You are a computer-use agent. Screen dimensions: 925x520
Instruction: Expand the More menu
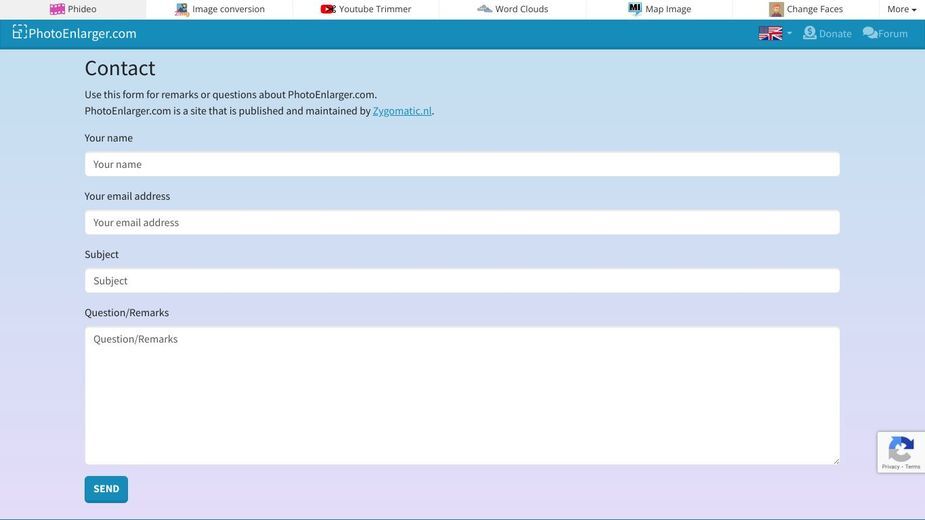[901, 9]
